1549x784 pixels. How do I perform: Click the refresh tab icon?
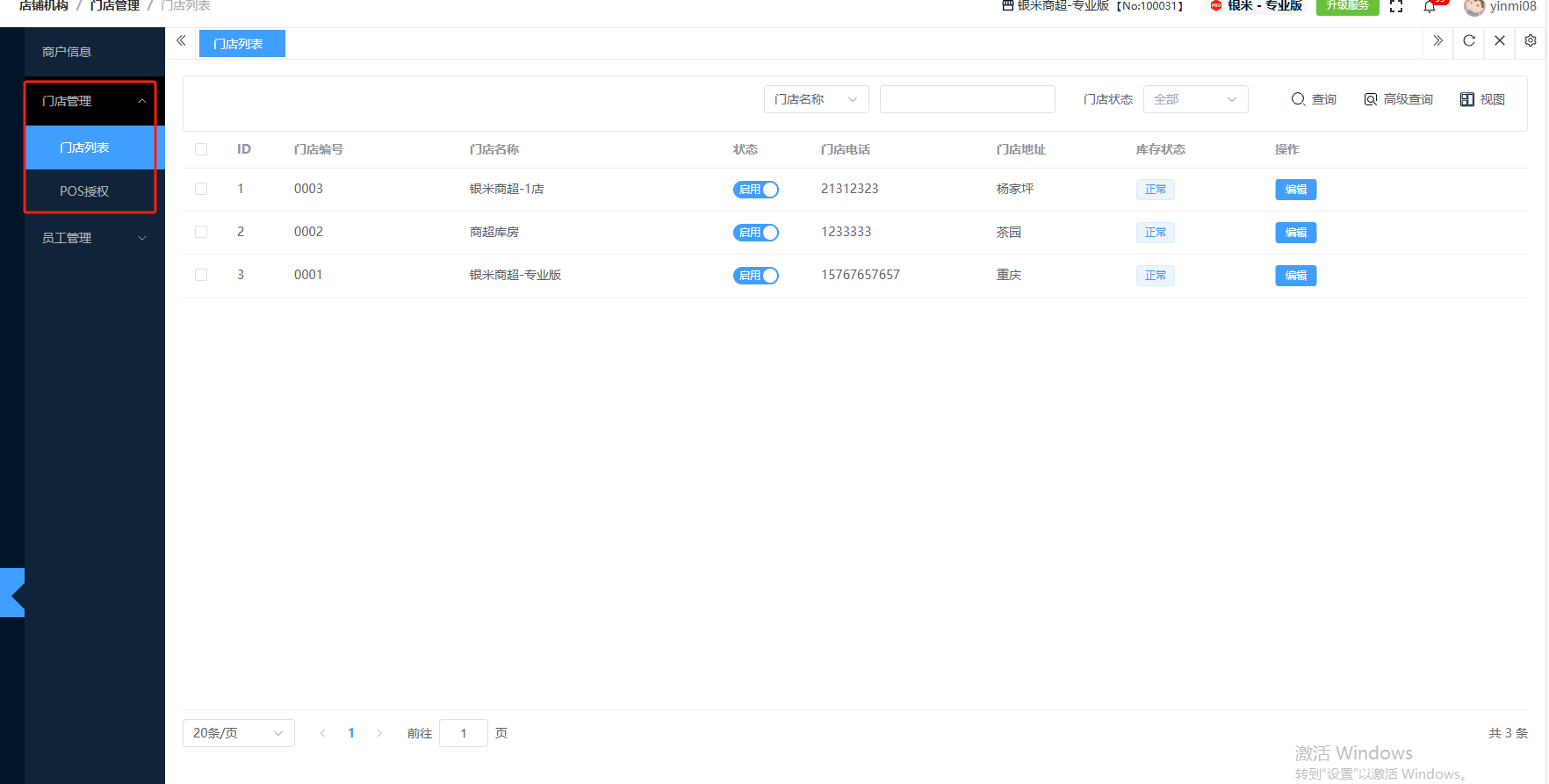point(1468,41)
